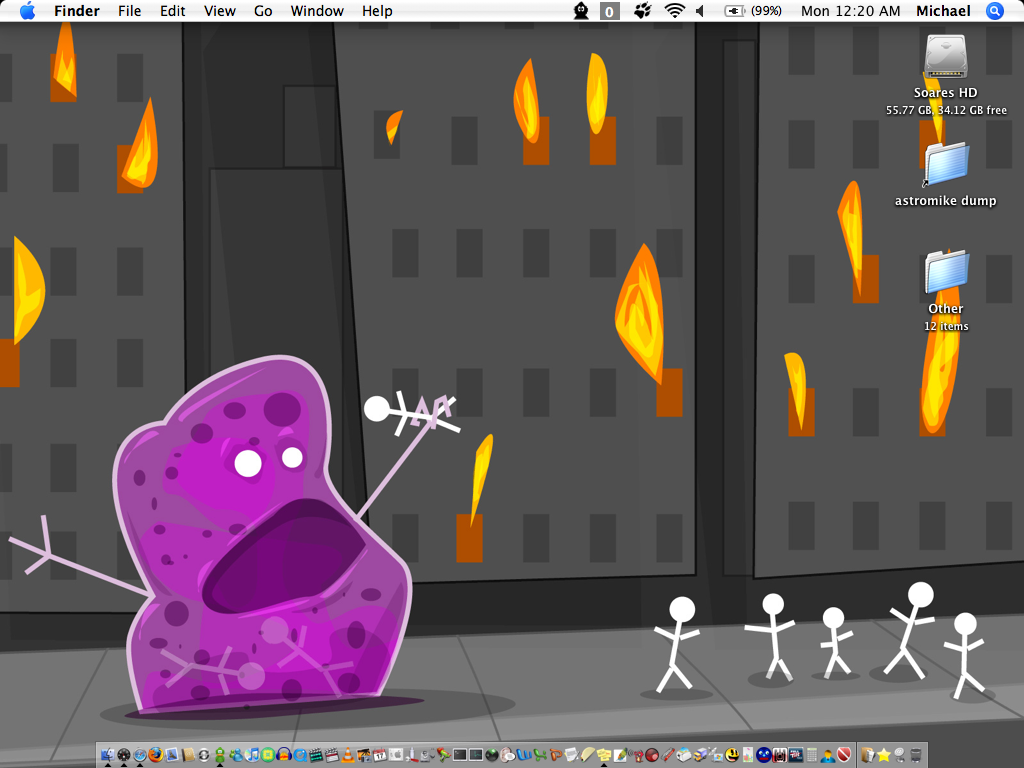Open the documents folder stack in Dock
Viewport: 1024px width, 768px height.
(x=868, y=755)
